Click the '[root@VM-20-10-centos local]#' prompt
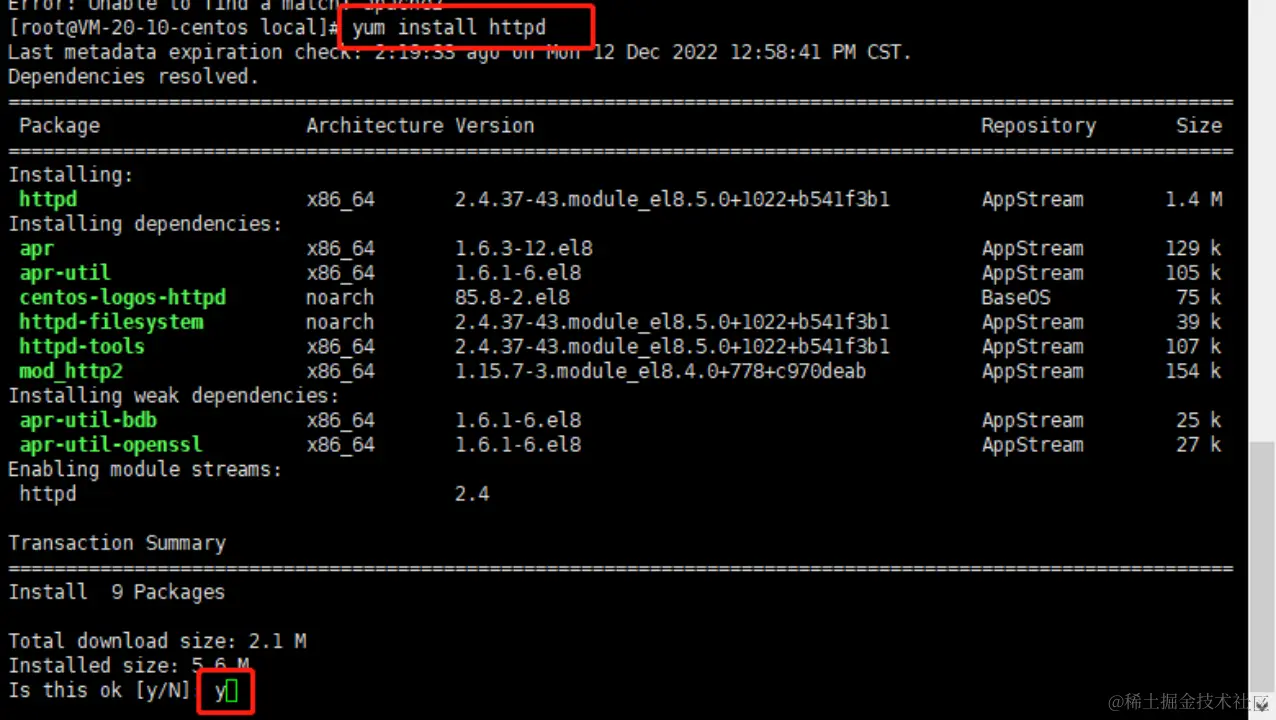Viewport: 1276px width, 720px height. (174, 28)
